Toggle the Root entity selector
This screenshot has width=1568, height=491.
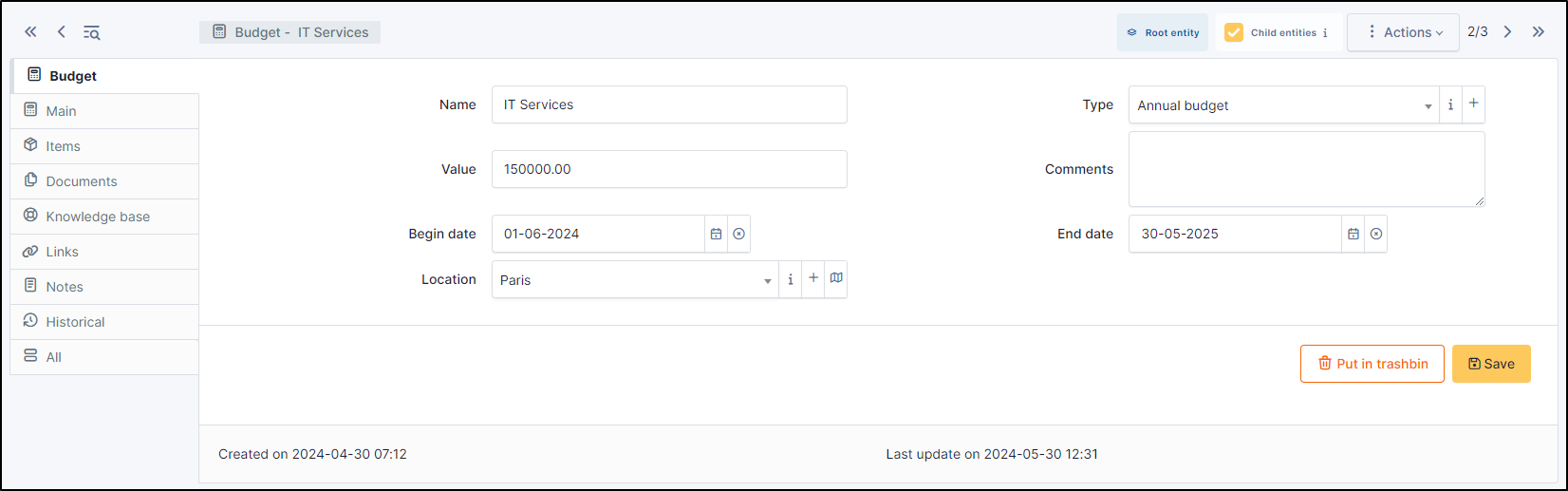[x=1163, y=32]
